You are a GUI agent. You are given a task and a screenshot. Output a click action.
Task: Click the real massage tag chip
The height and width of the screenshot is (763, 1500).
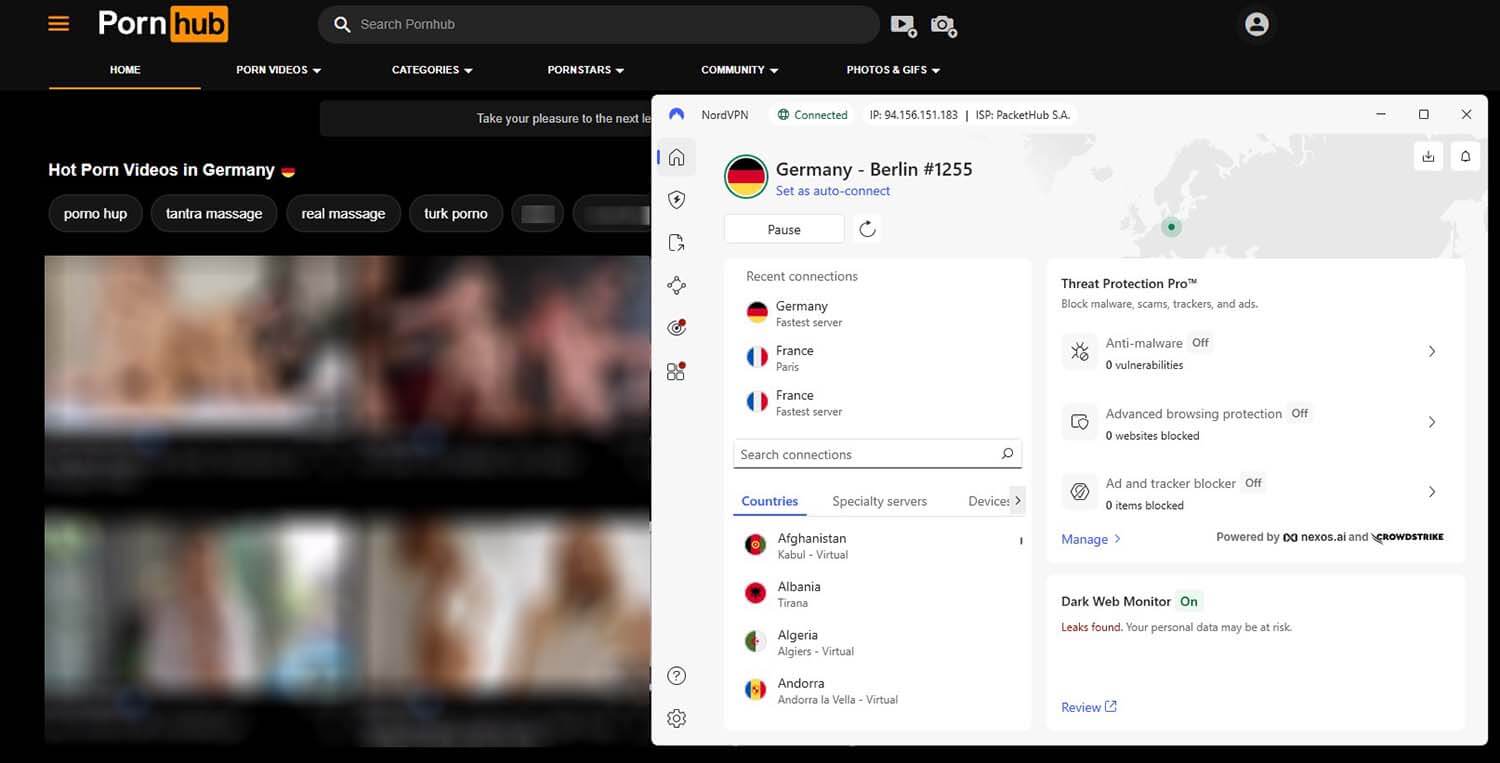[x=343, y=213]
